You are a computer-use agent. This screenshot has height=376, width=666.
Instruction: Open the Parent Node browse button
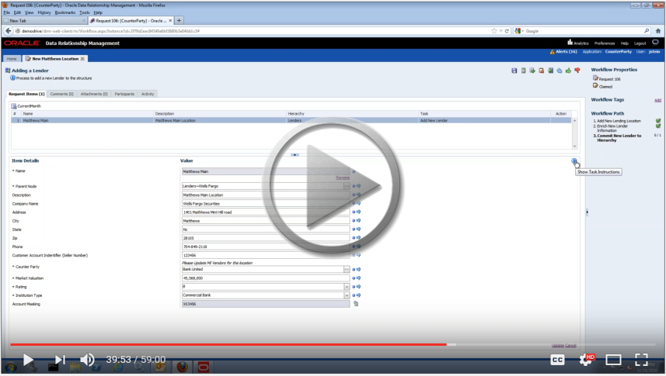tap(347, 186)
